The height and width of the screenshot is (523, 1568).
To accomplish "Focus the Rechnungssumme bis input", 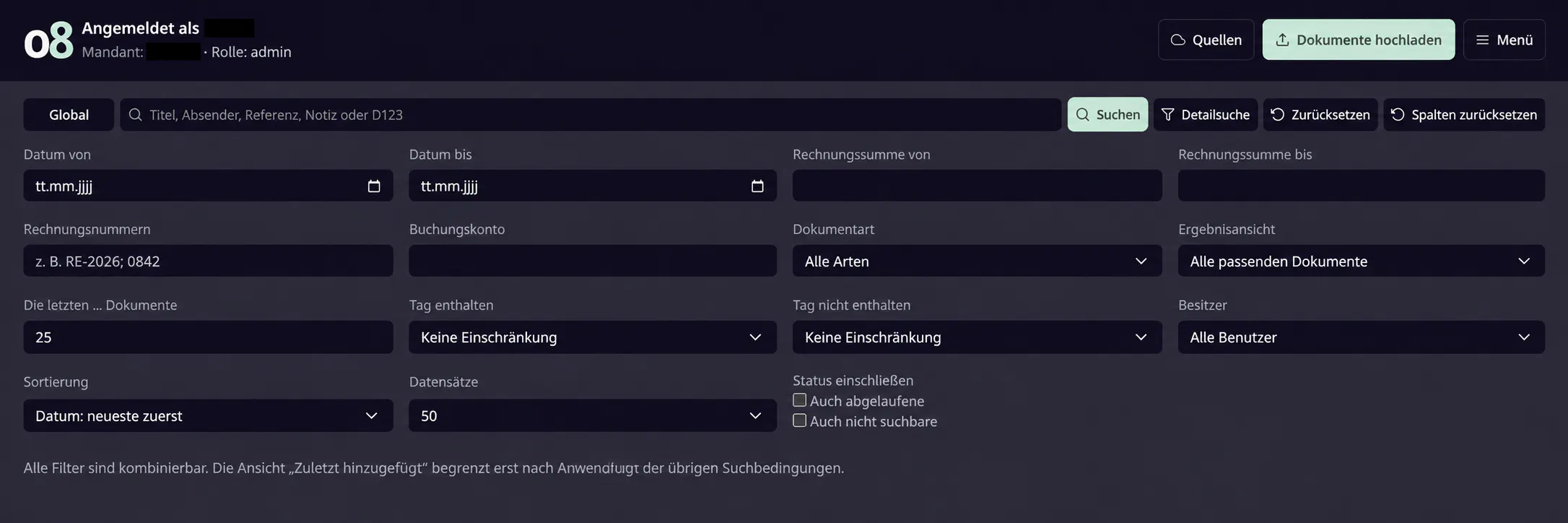I will tap(1362, 186).
